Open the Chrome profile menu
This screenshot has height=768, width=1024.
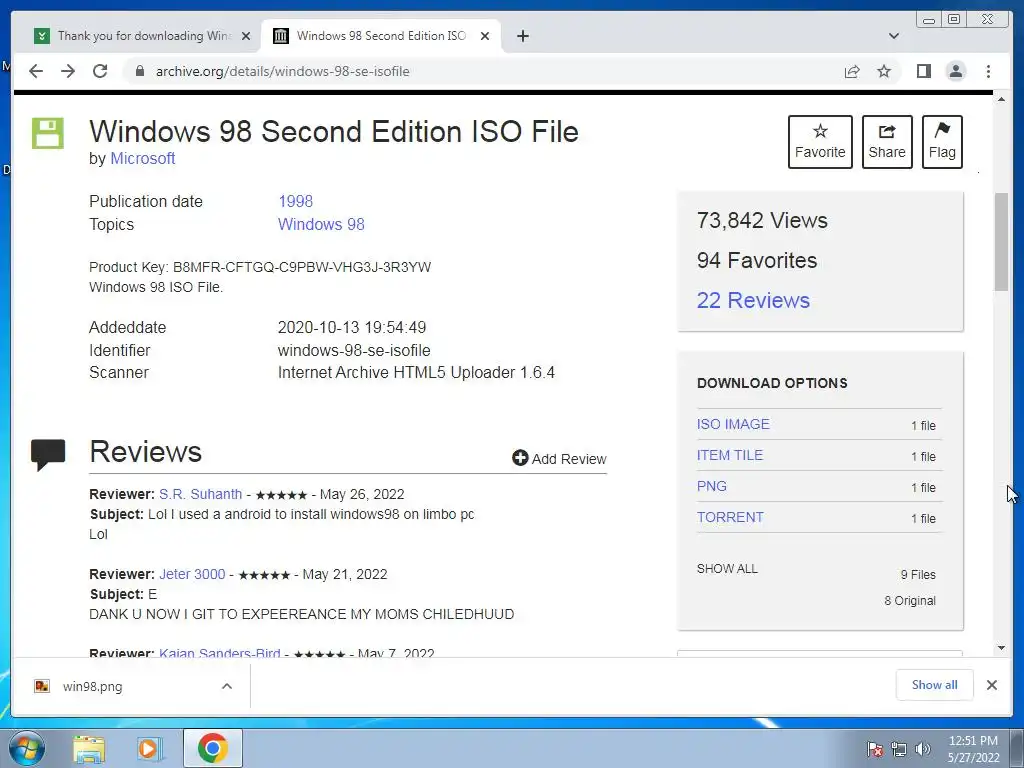[x=955, y=71]
